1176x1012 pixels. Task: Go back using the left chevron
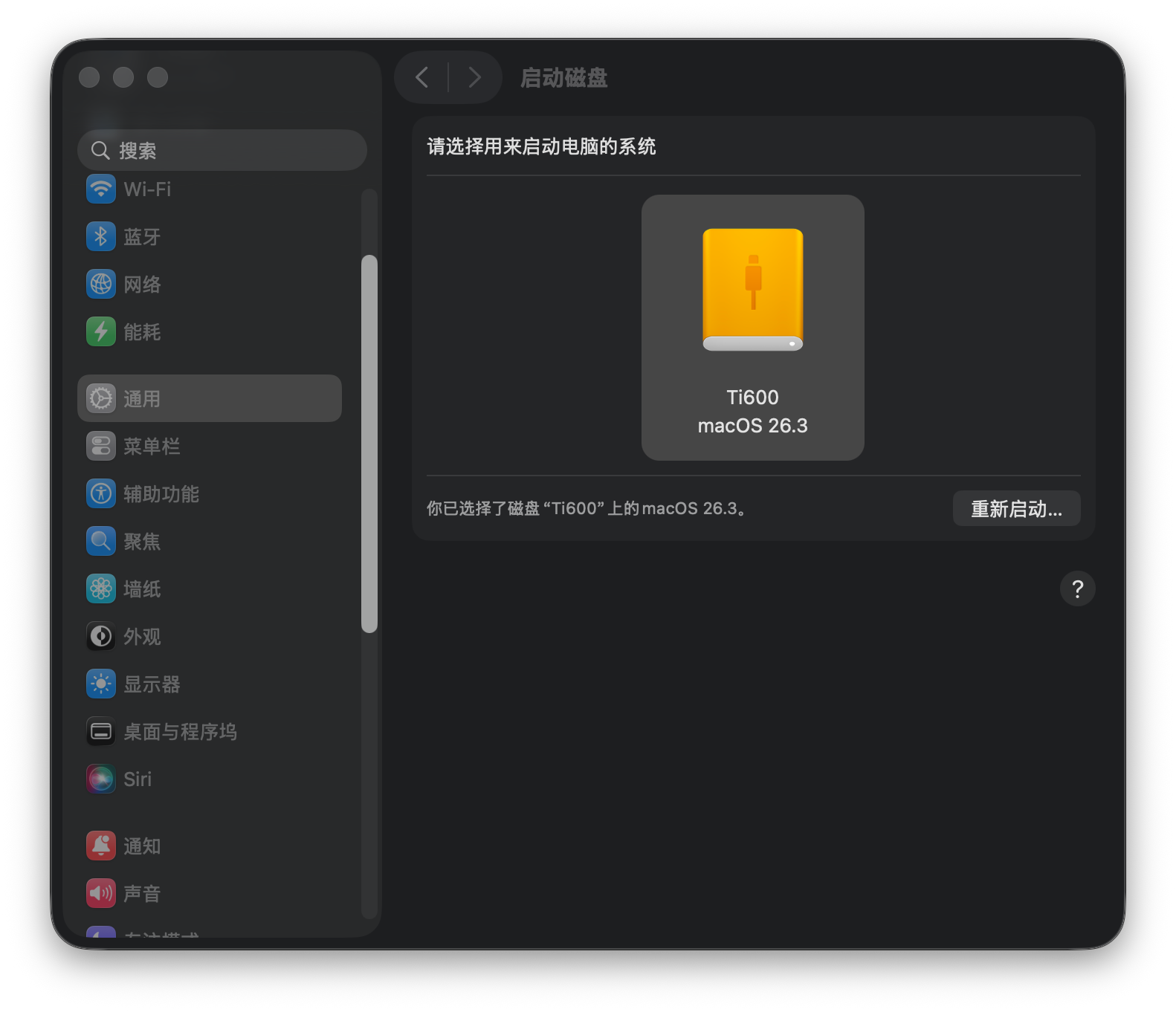(x=422, y=77)
